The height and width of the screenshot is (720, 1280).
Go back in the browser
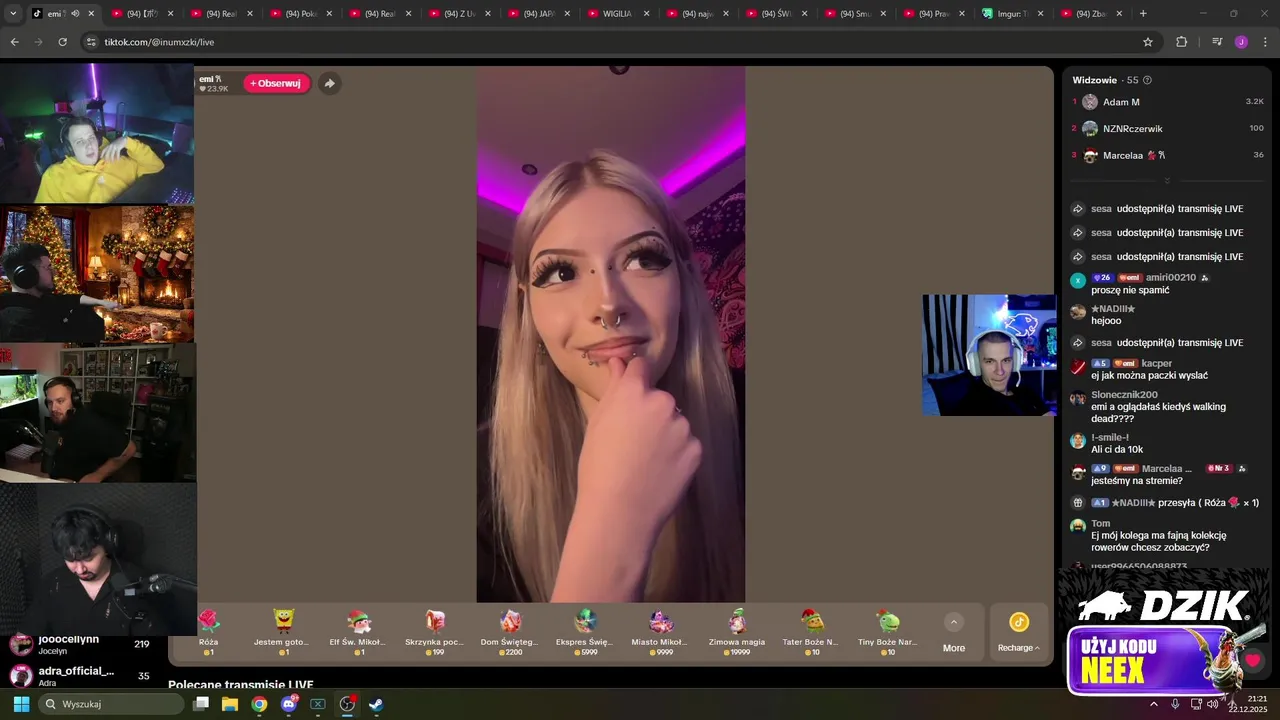click(x=14, y=42)
